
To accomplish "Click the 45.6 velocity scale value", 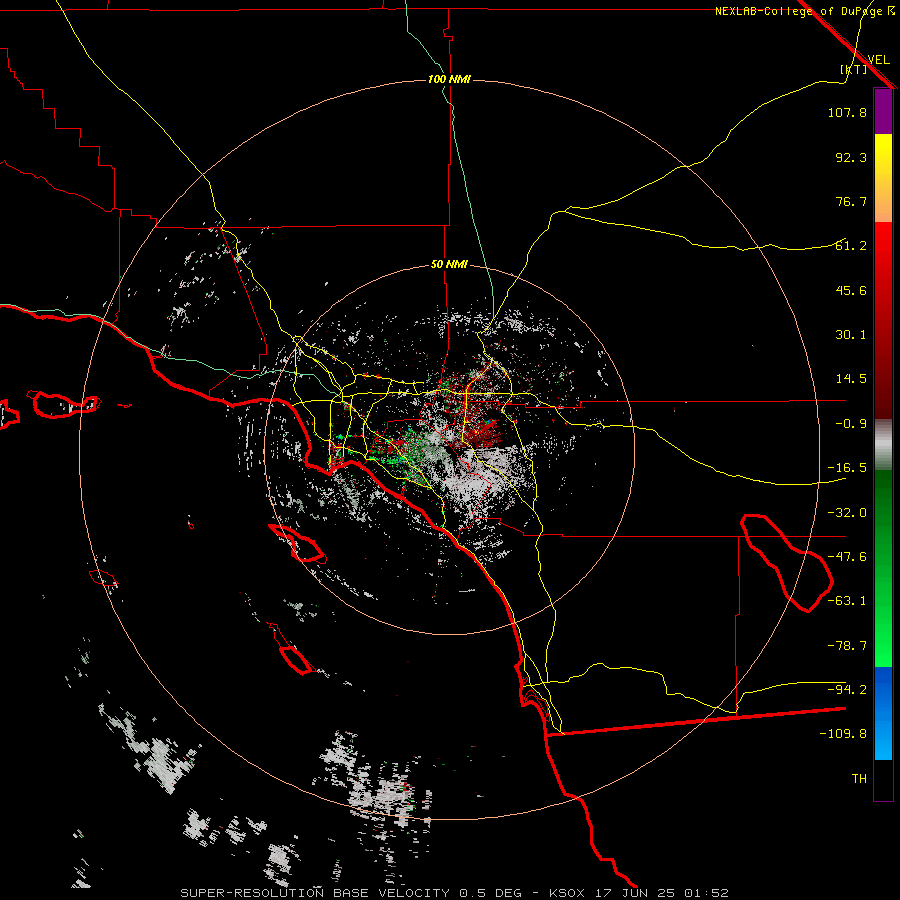I will (x=851, y=290).
